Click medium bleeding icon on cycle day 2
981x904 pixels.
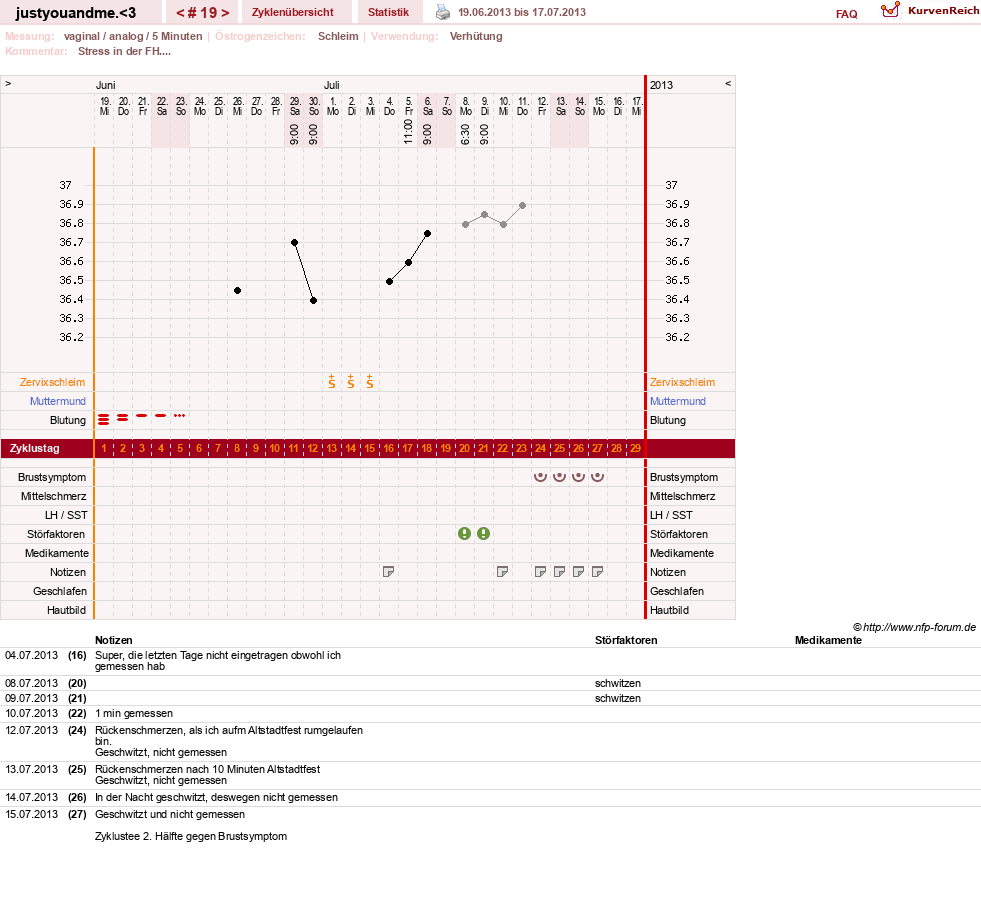(x=123, y=417)
